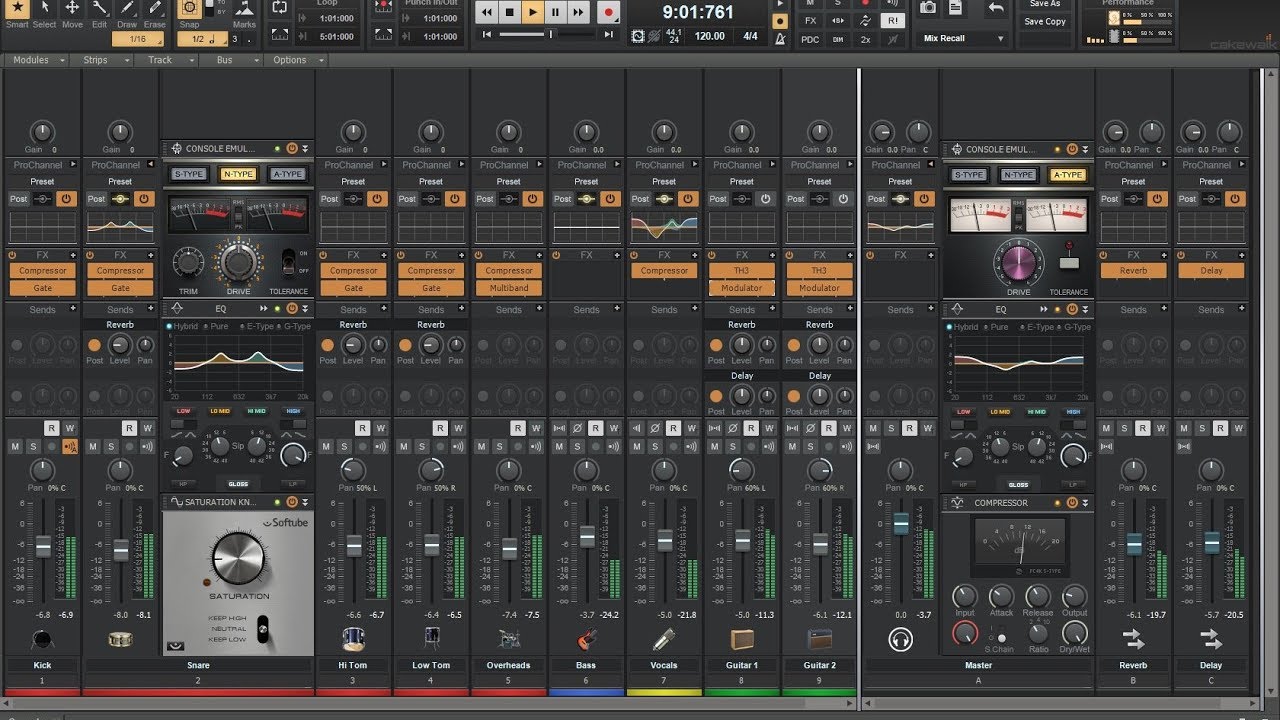Viewport: 1280px width, 720px height.
Task: Collapse the Master EQ module
Action: click(x=1085, y=309)
